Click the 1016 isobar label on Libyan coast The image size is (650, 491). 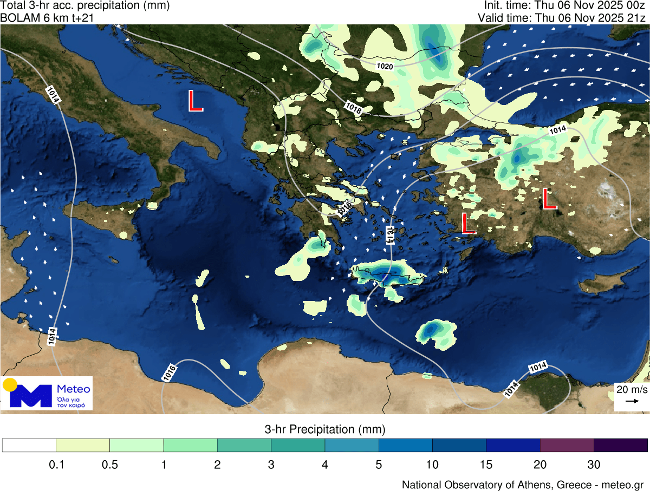click(x=168, y=372)
